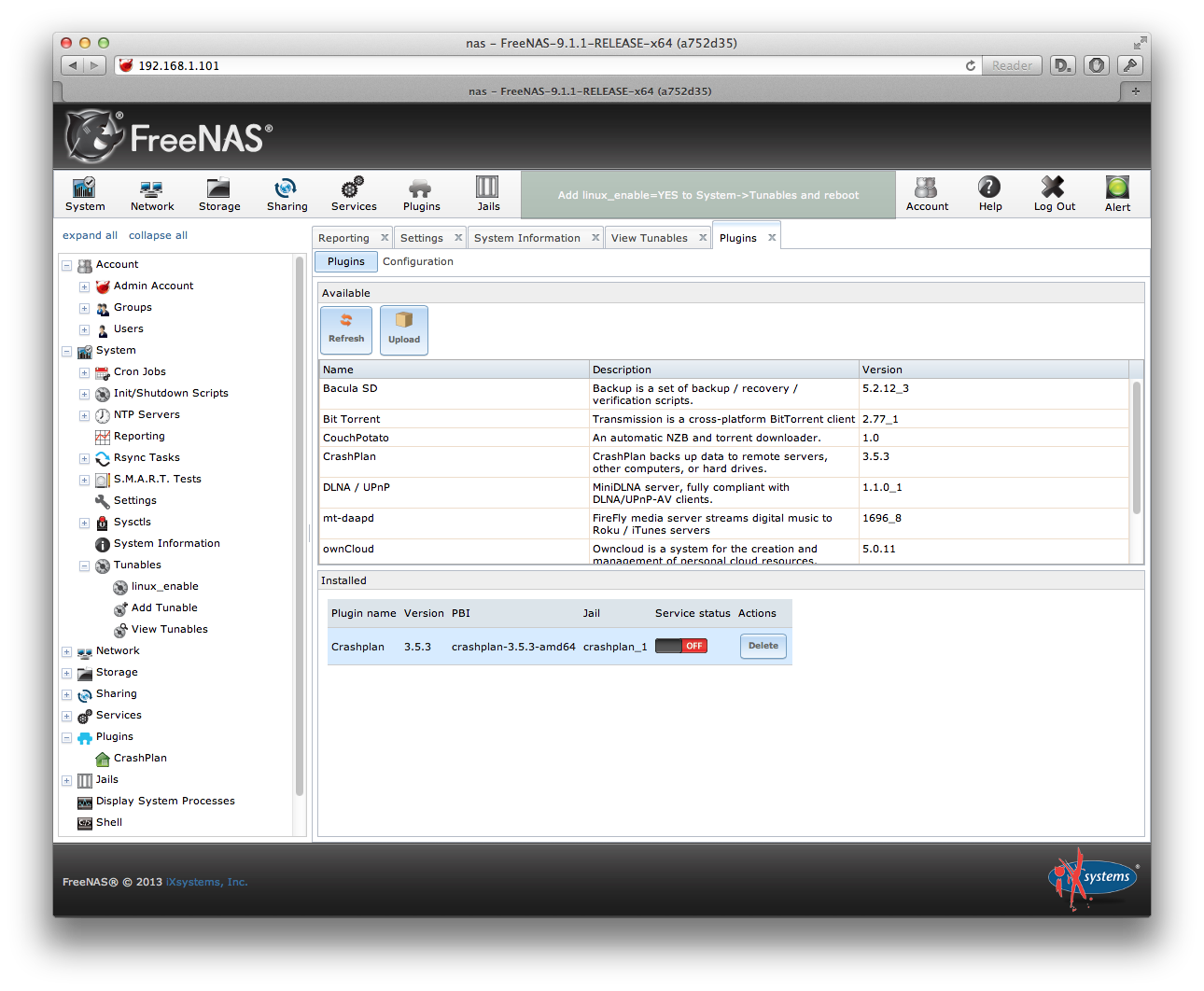
Task: Click the Reader button in address bar
Action: point(1013,65)
